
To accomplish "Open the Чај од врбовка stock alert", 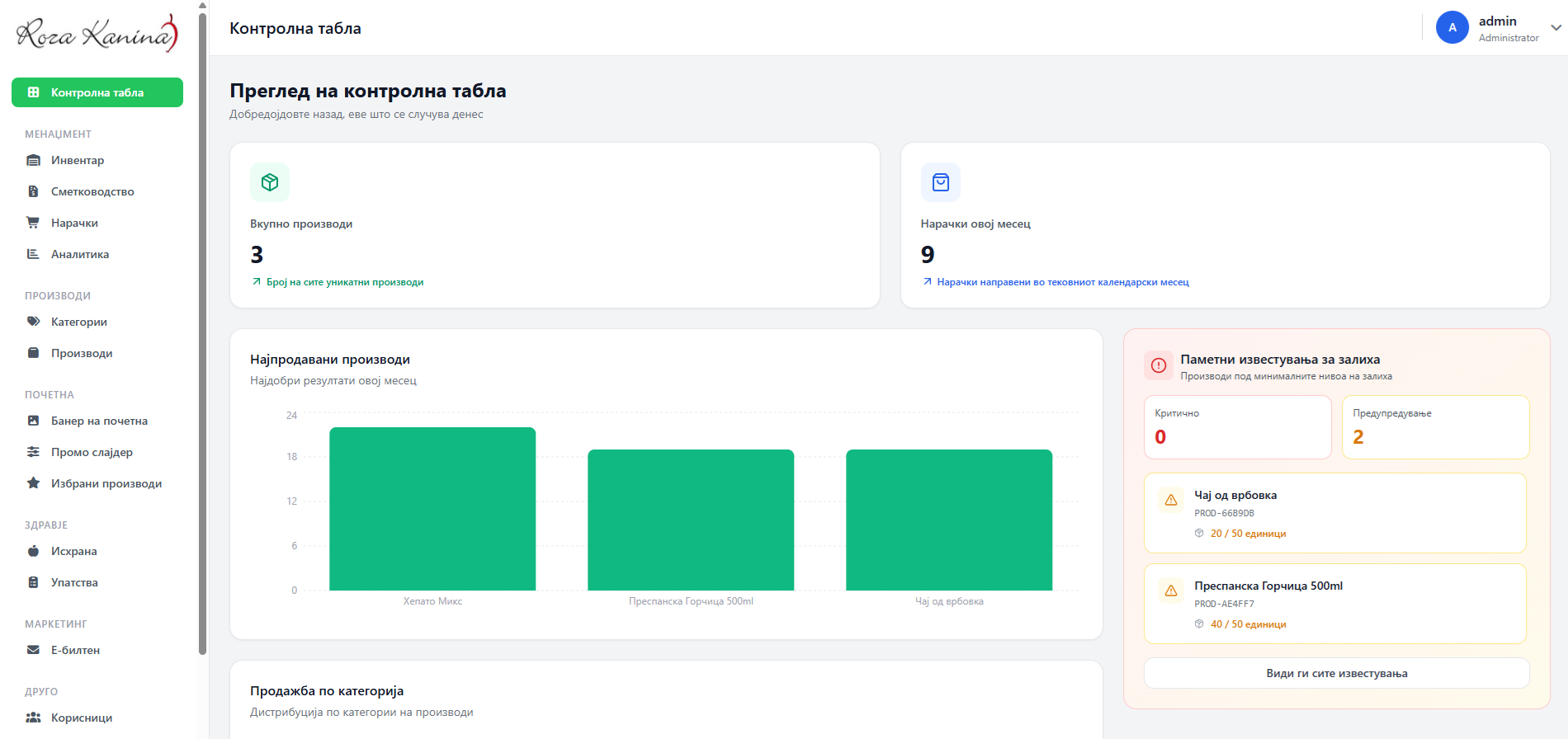I will click(x=1335, y=513).
